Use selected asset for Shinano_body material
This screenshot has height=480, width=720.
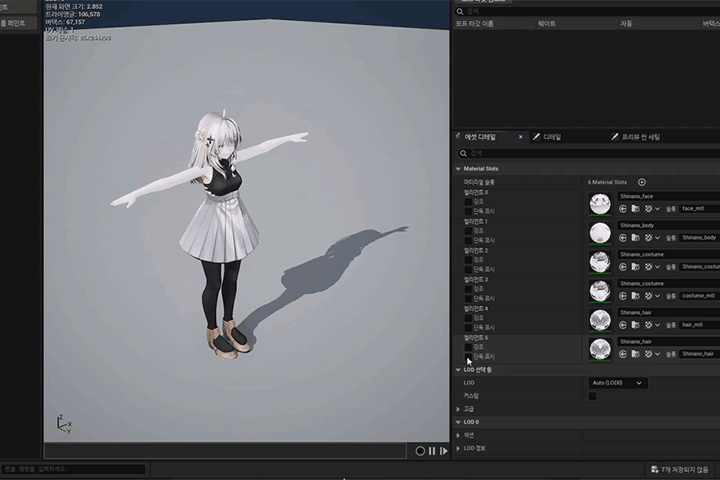coord(623,237)
